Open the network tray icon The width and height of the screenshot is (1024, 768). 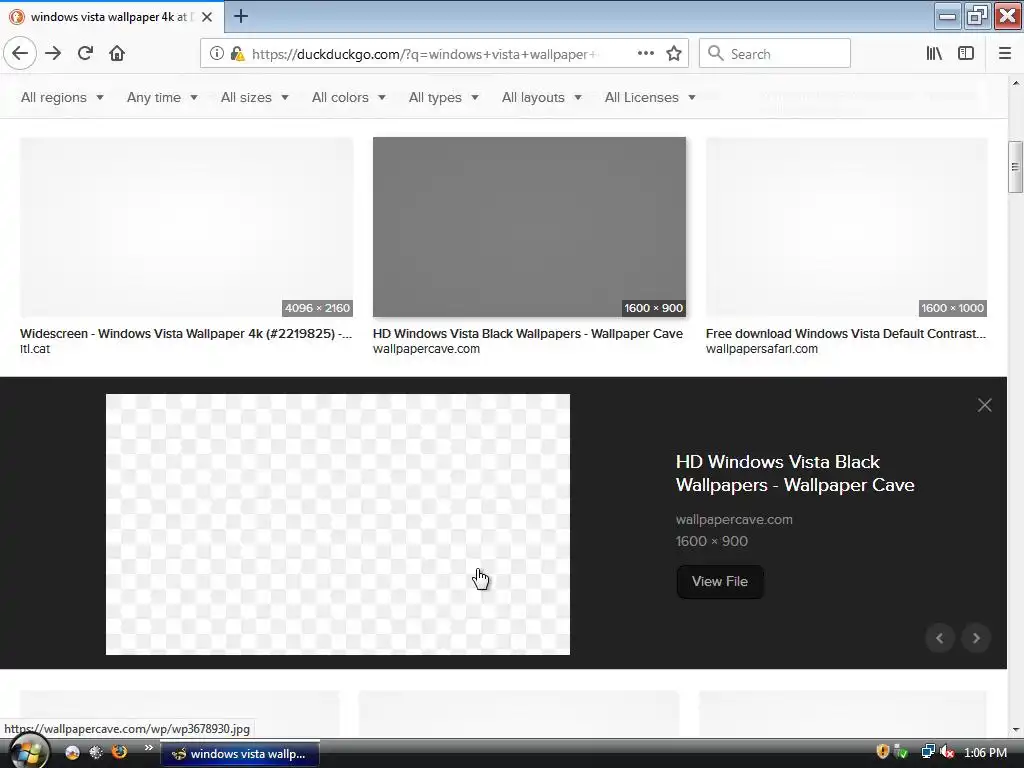pyautogui.click(x=927, y=752)
